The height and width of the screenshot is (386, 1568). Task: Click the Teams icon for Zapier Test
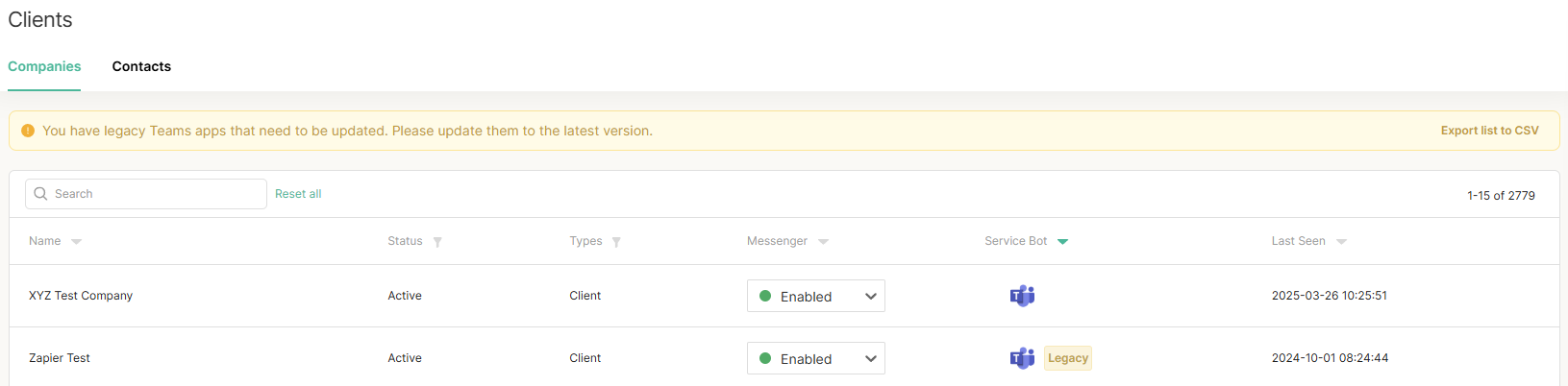1022,358
